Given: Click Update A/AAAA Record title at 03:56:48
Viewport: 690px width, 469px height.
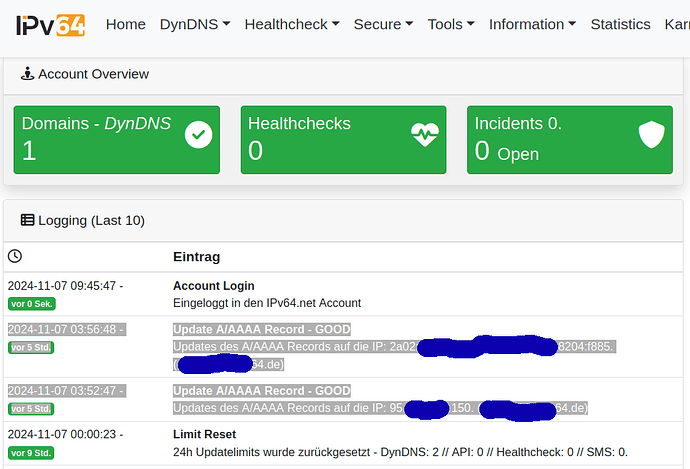Looking at the screenshot, I should [x=262, y=329].
